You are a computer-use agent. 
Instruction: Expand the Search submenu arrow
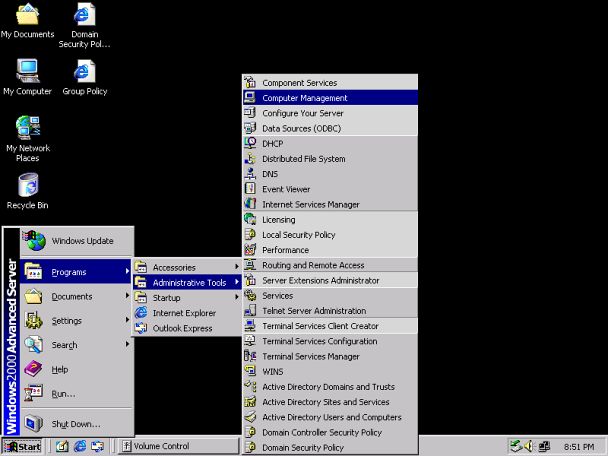127,344
